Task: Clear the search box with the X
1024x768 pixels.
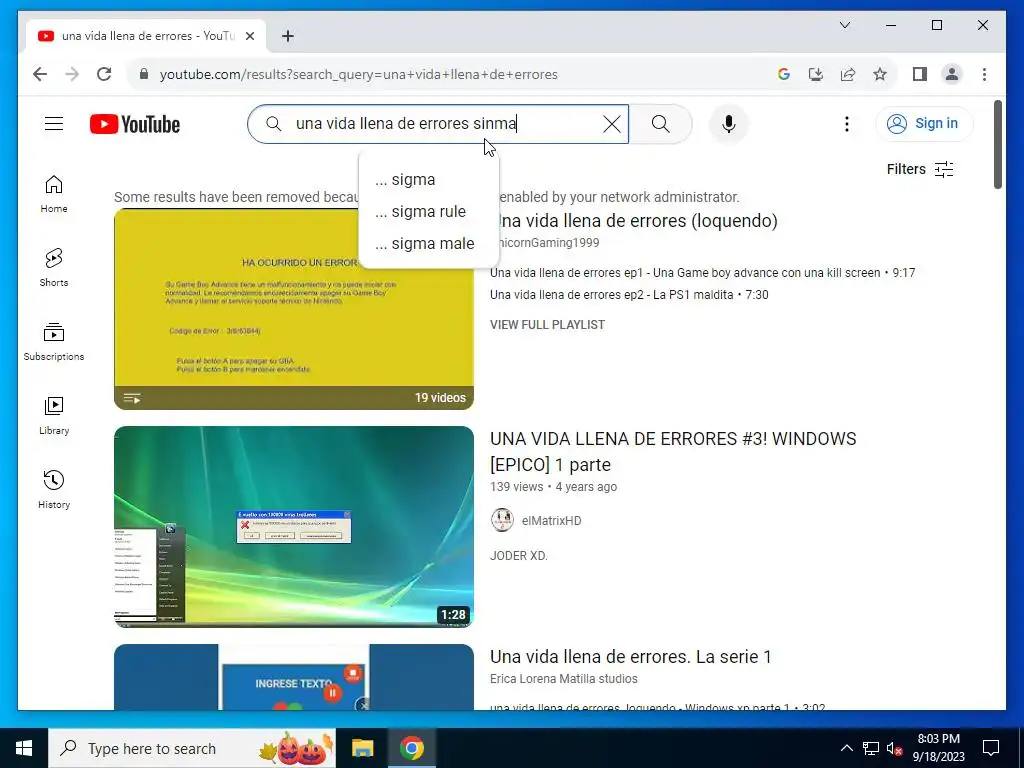Action: (611, 124)
